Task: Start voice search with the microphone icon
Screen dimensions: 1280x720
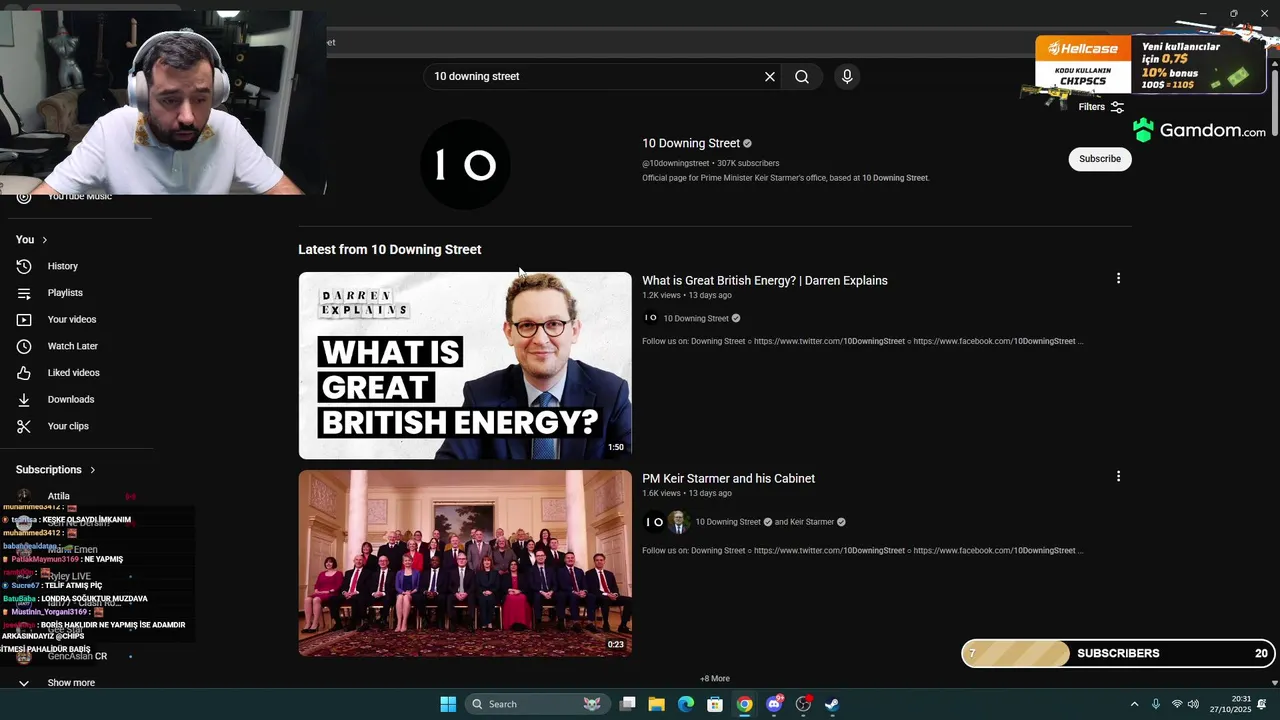Action: (x=847, y=77)
